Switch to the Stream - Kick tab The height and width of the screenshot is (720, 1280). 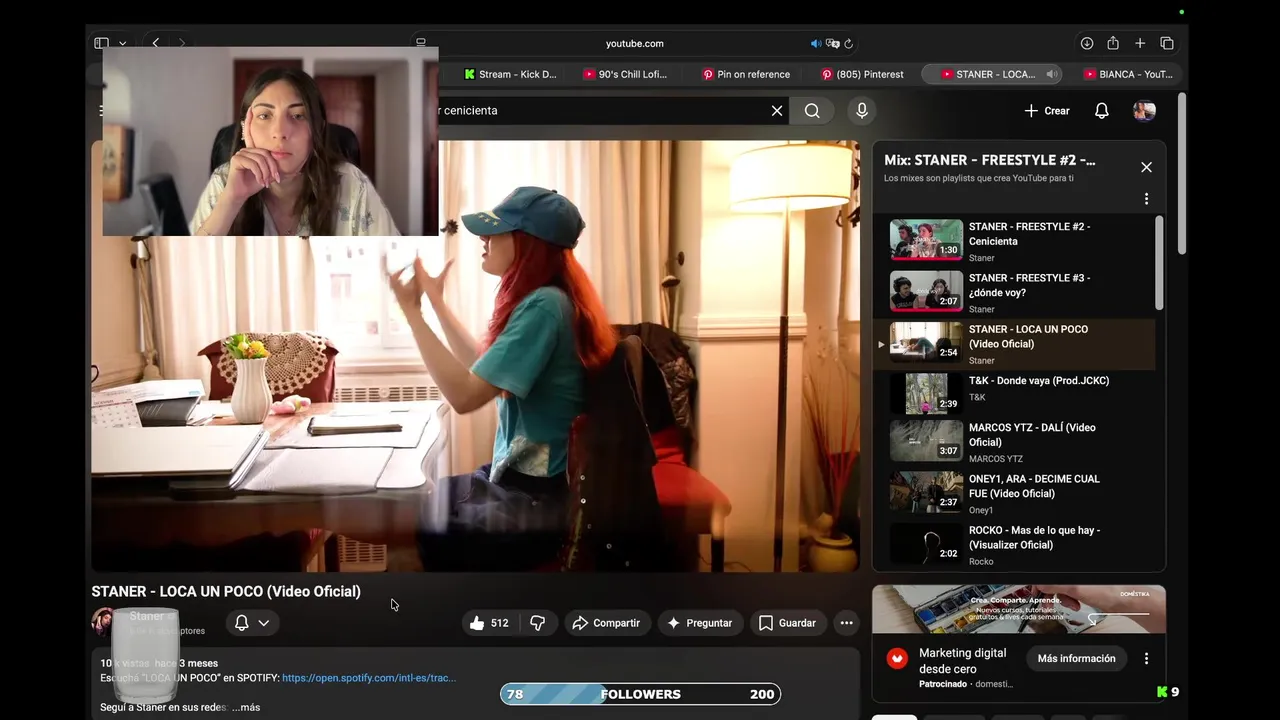(x=510, y=74)
